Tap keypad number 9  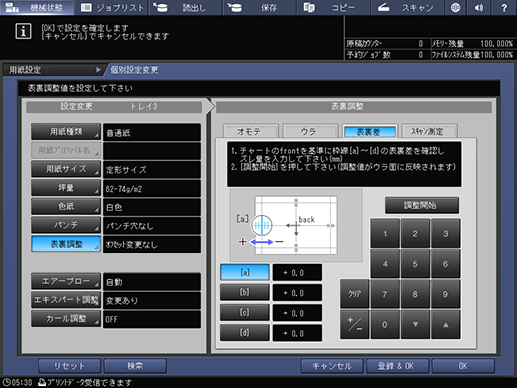point(445,294)
